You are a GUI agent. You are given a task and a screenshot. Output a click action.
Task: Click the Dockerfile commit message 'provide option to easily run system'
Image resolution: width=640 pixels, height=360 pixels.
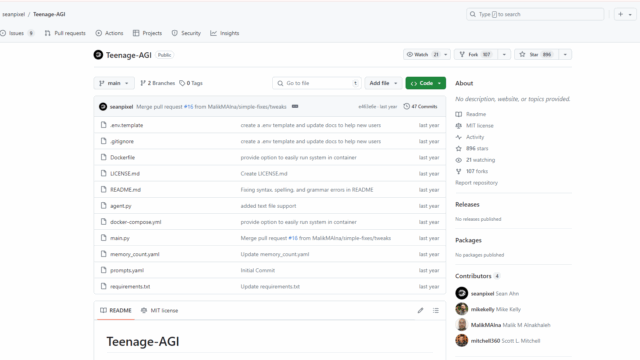point(298,158)
